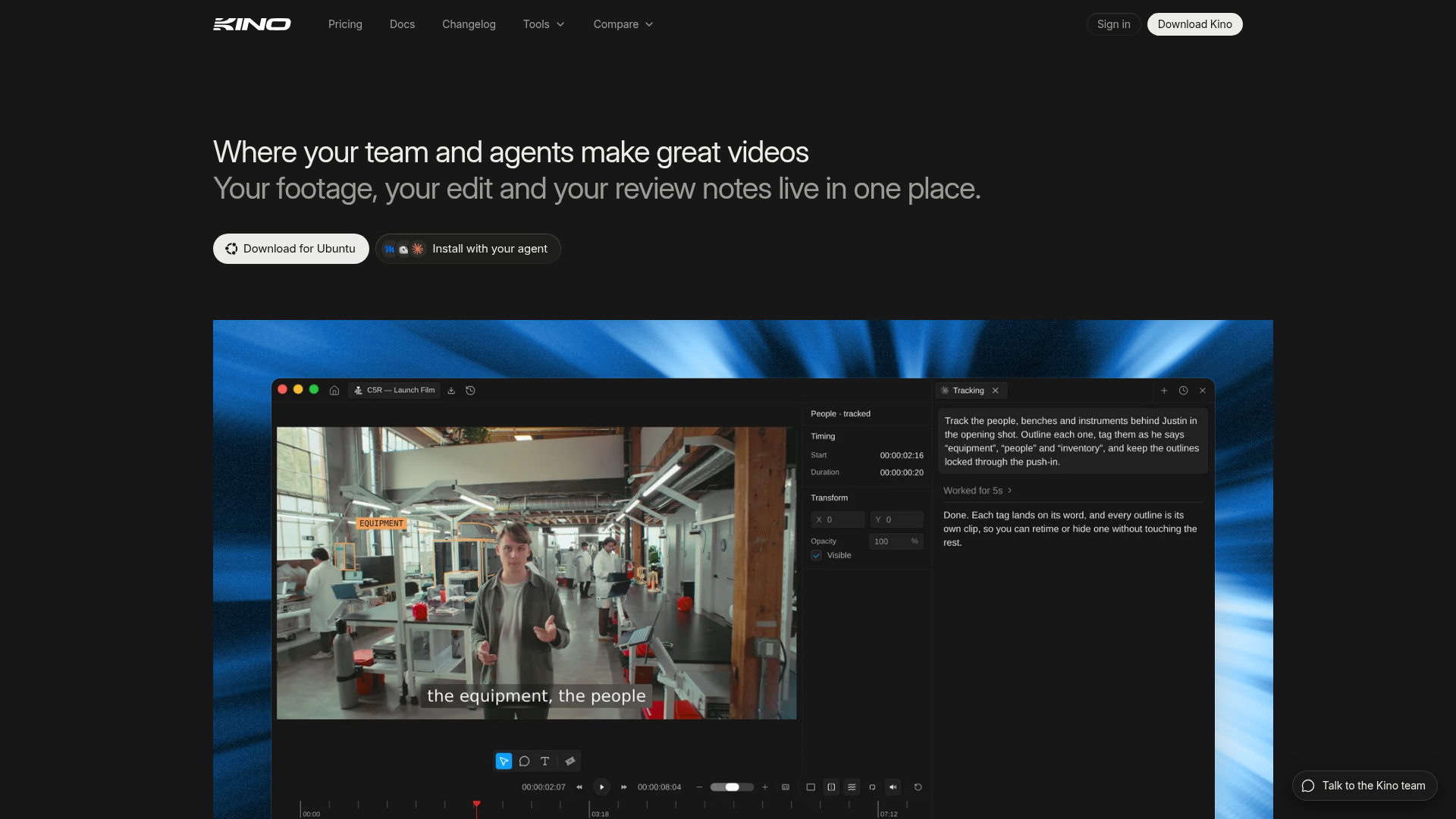Image resolution: width=1456 pixels, height=819 pixels.
Task: Select the razor cut tool
Action: [570, 761]
